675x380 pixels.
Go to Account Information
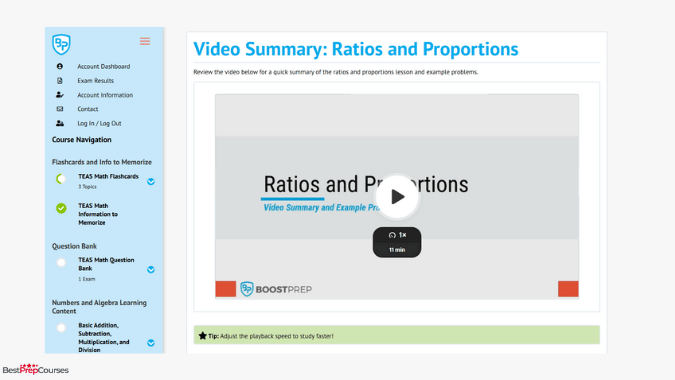(x=105, y=95)
